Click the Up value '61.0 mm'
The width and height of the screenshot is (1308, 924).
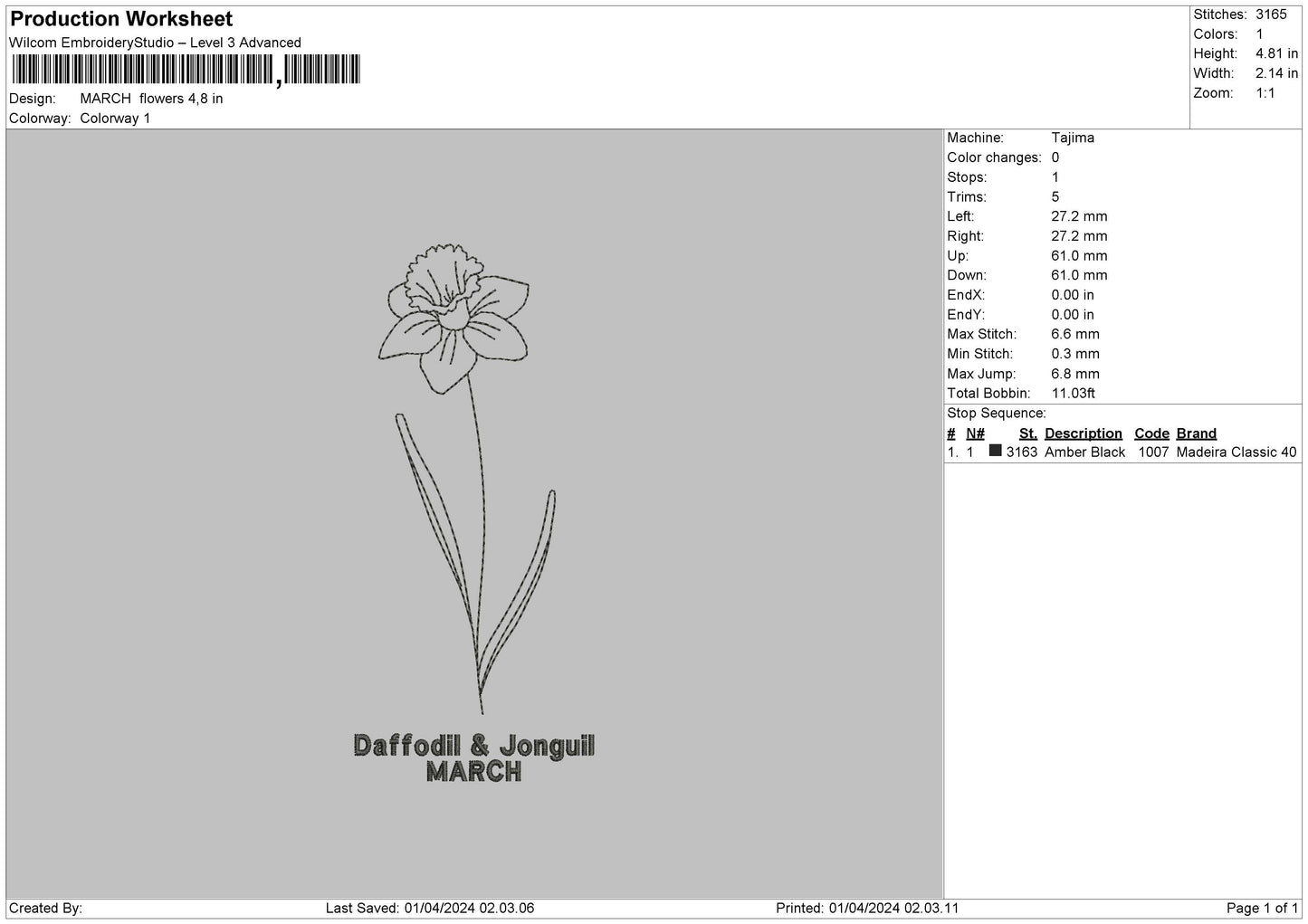pos(1079,256)
